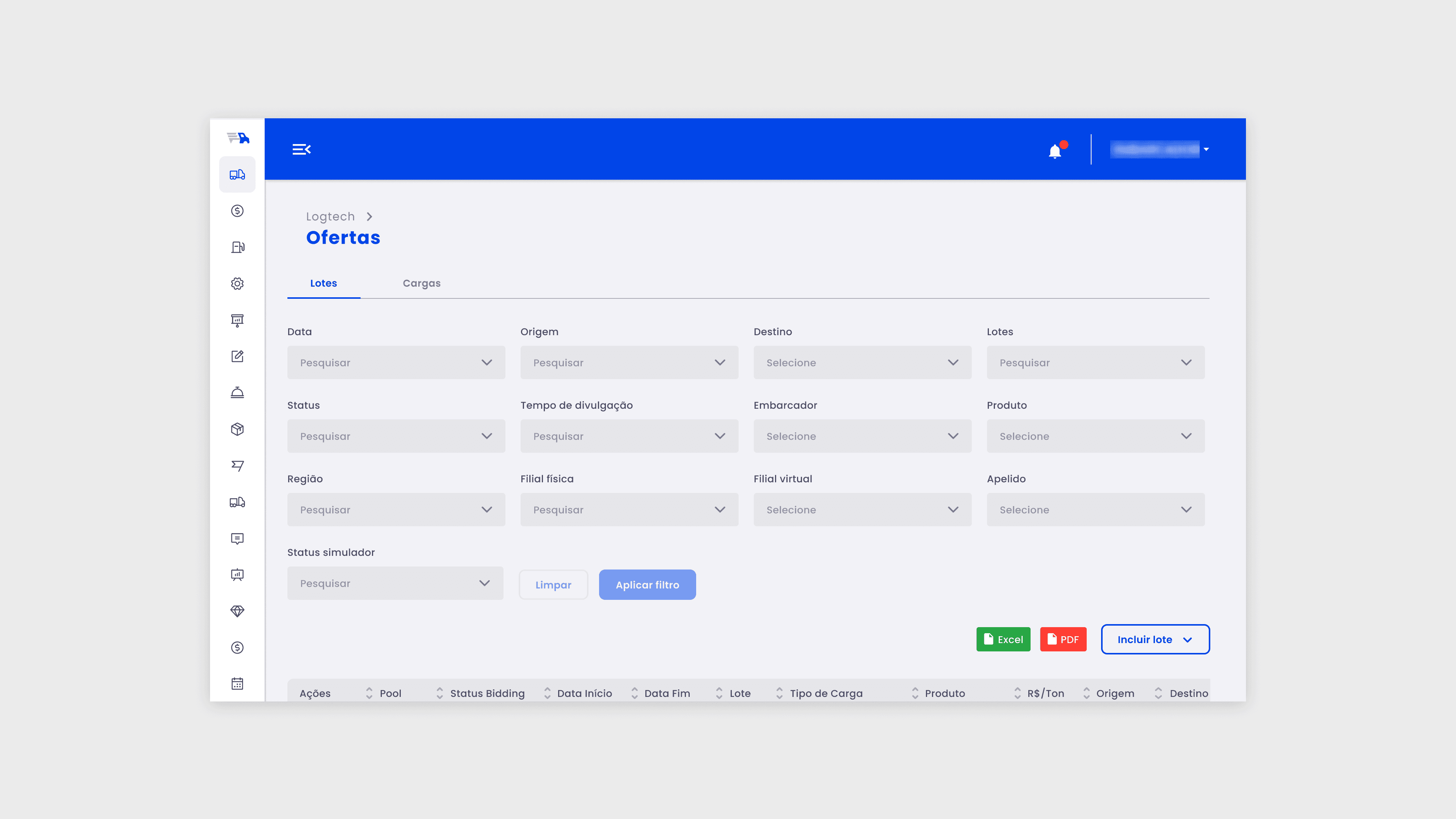This screenshot has width=1456, height=819.
Task: Open the edit note sidebar icon
Action: click(x=237, y=356)
